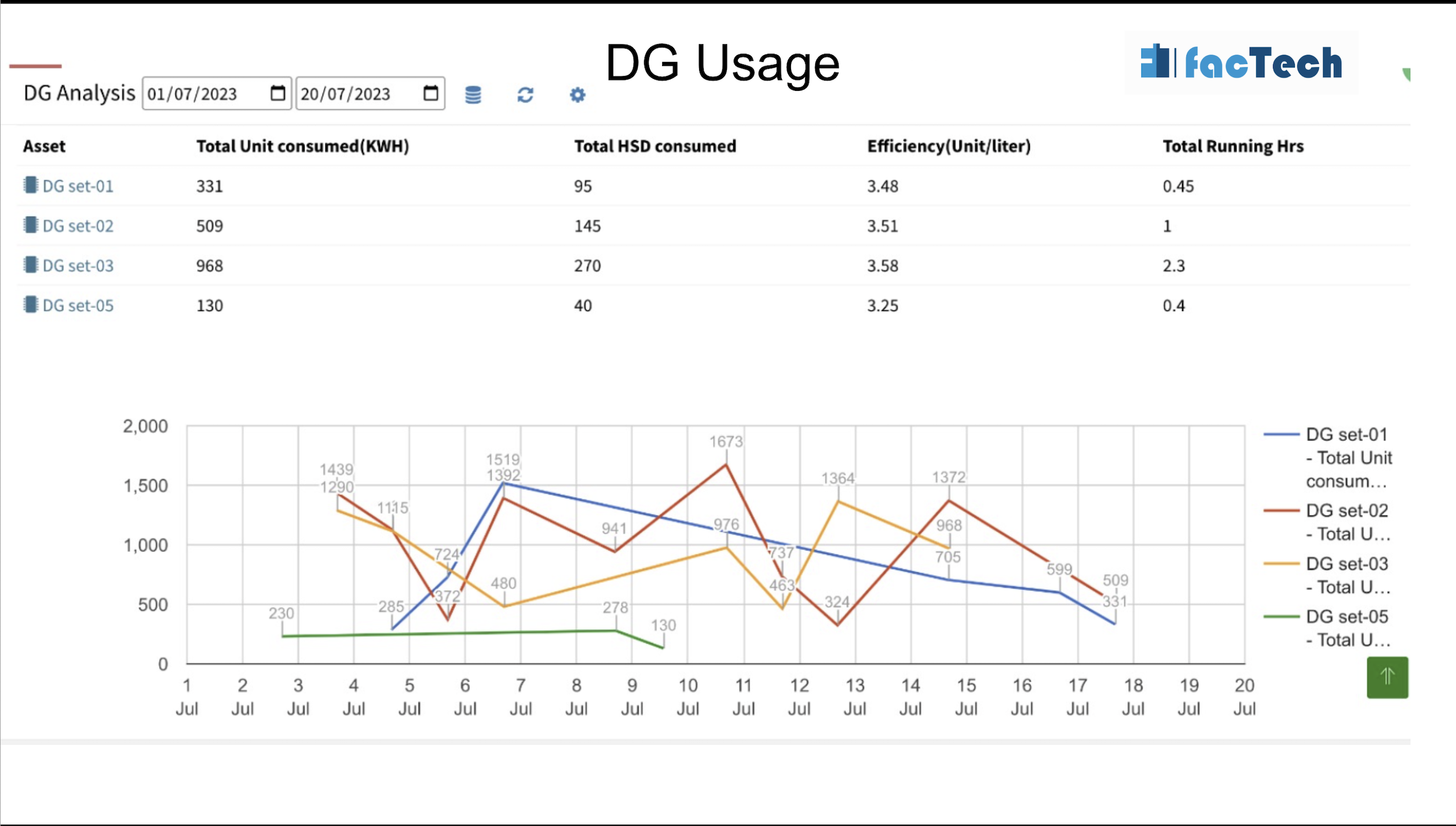Click the chip icon beside DG set-03
Screen dimensions: 1456x826
30,265
